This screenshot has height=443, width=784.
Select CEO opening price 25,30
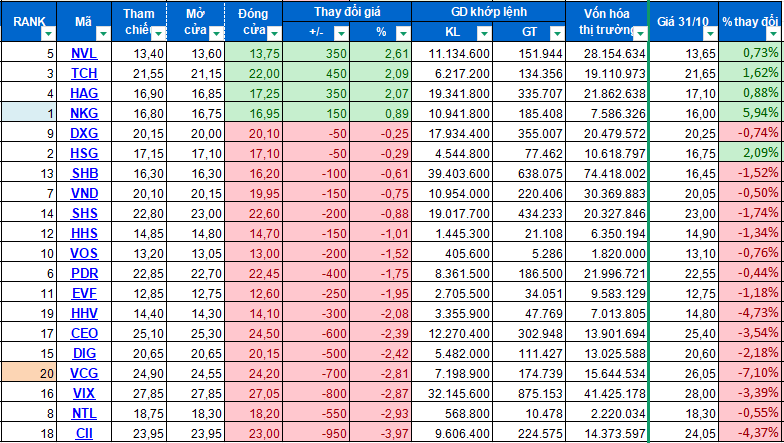pyautogui.click(x=196, y=334)
